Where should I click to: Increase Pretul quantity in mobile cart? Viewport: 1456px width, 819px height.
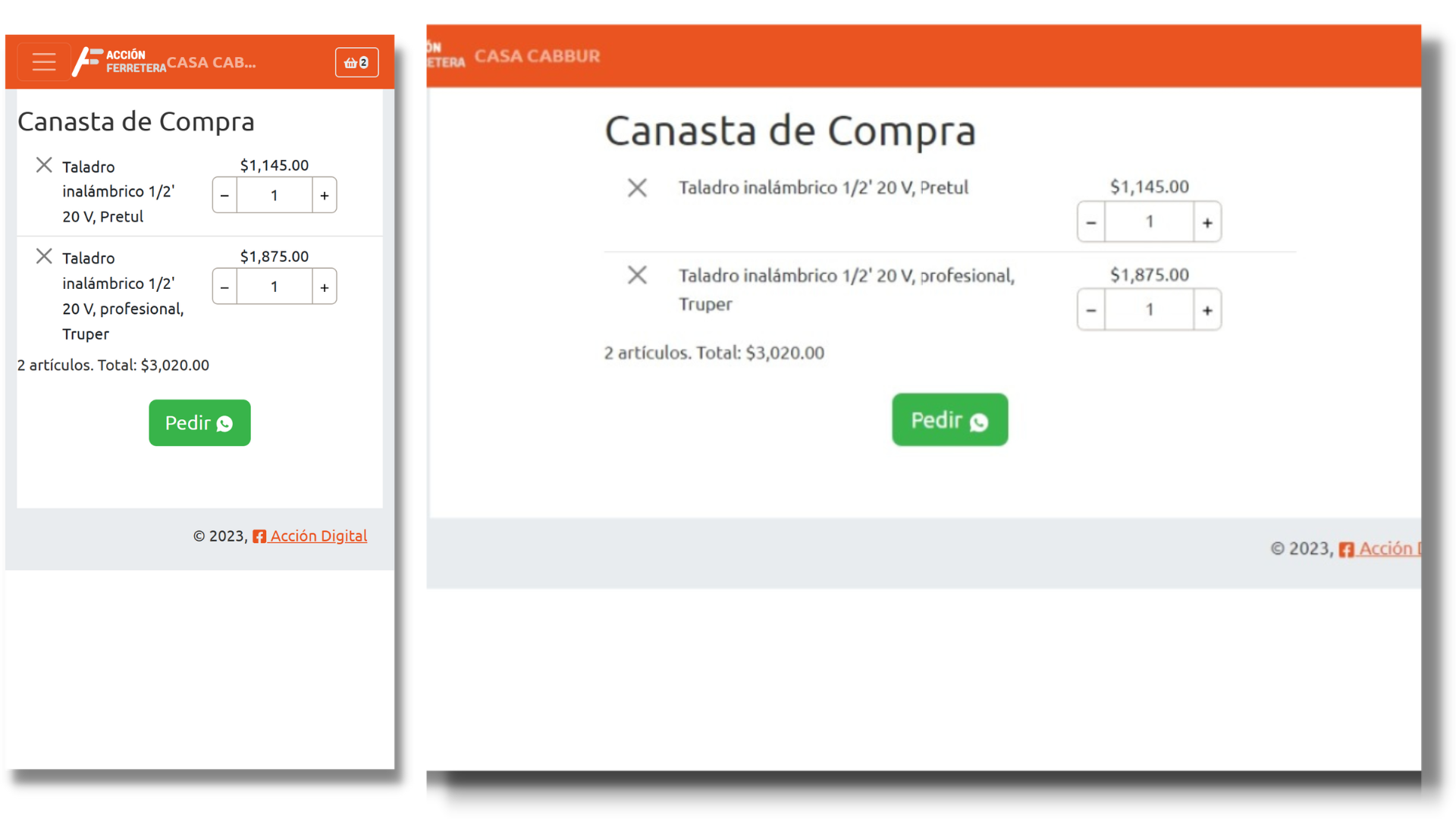tap(325, 196)
